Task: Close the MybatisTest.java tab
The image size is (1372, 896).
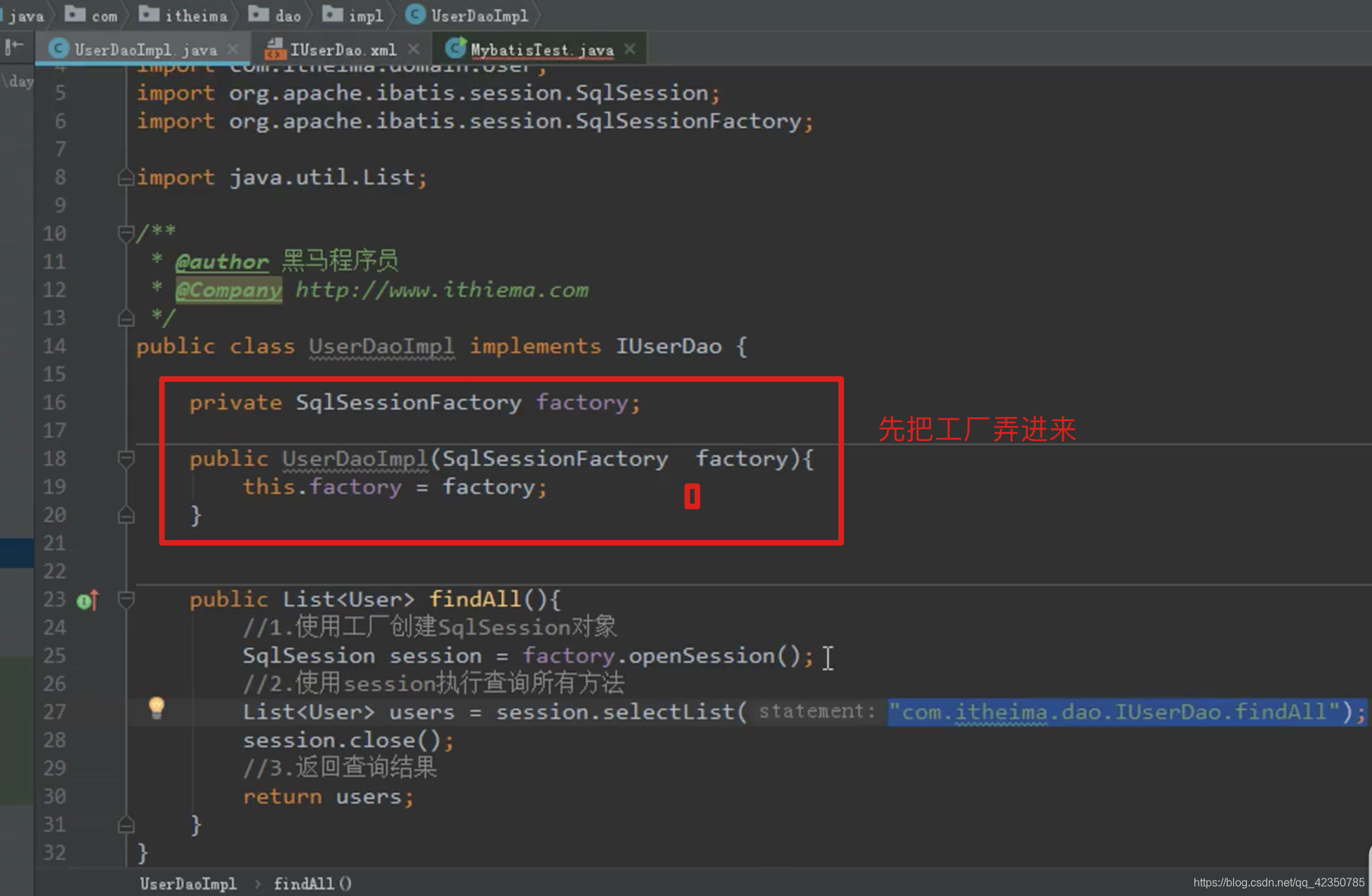Action: pyautogui.click(x=630, y=49)
